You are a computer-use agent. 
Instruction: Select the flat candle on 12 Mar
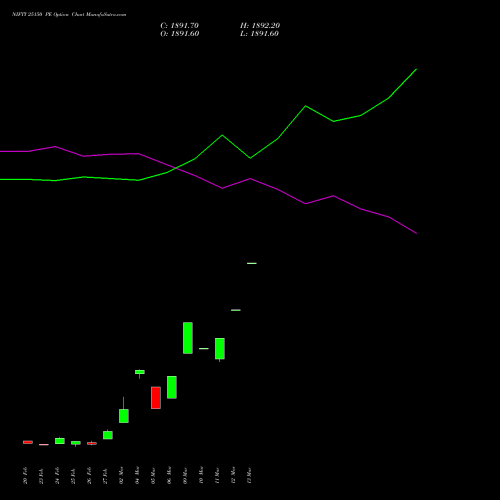click(x=236, y=310)
